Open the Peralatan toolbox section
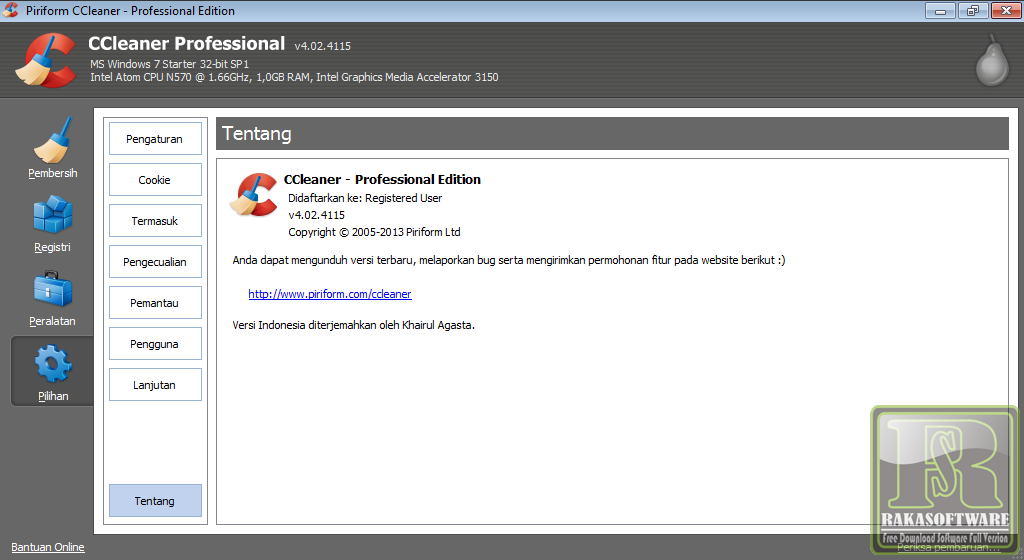 click(x=52, y=298)
